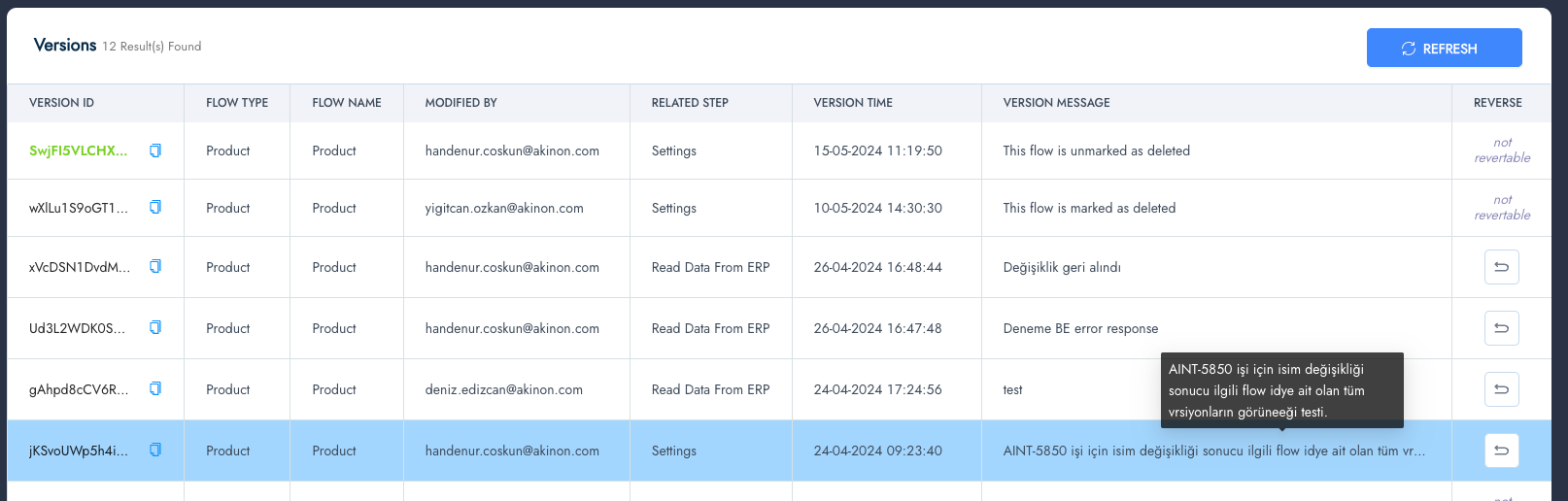Image resolution: width=1568 pixels, height=501 pixels.
Task: Revert the 'test' message version
Action: click(1501, 389)
